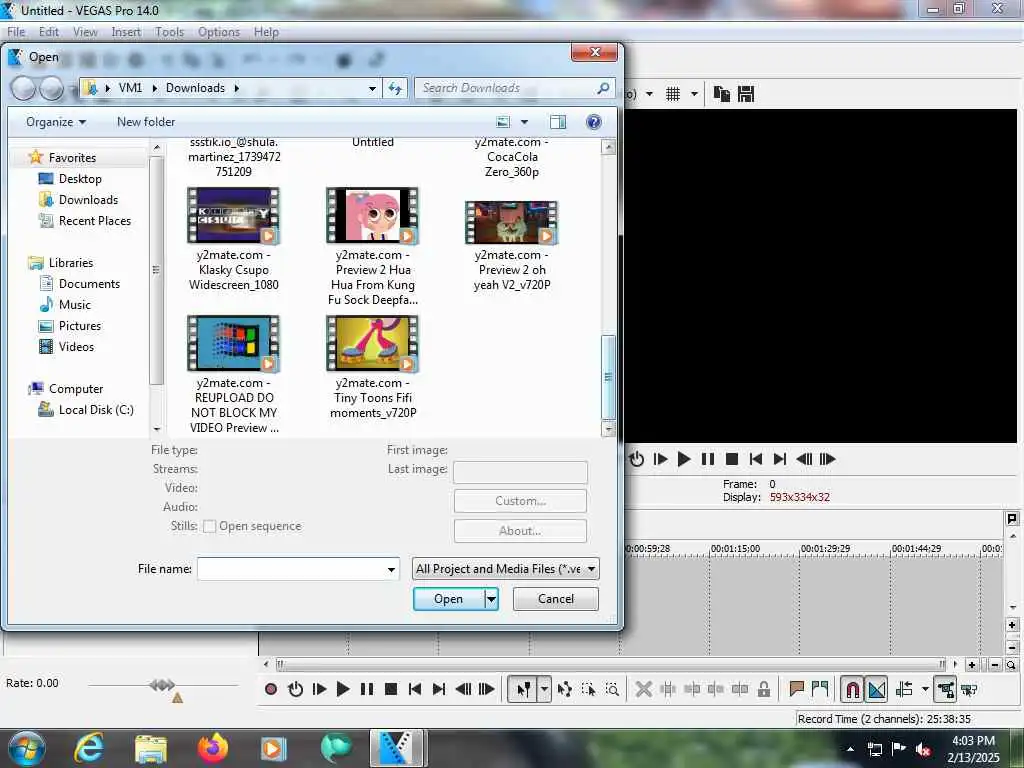
Task: Open the change-your-view dropdown arrow
Action: coord(524,122)
